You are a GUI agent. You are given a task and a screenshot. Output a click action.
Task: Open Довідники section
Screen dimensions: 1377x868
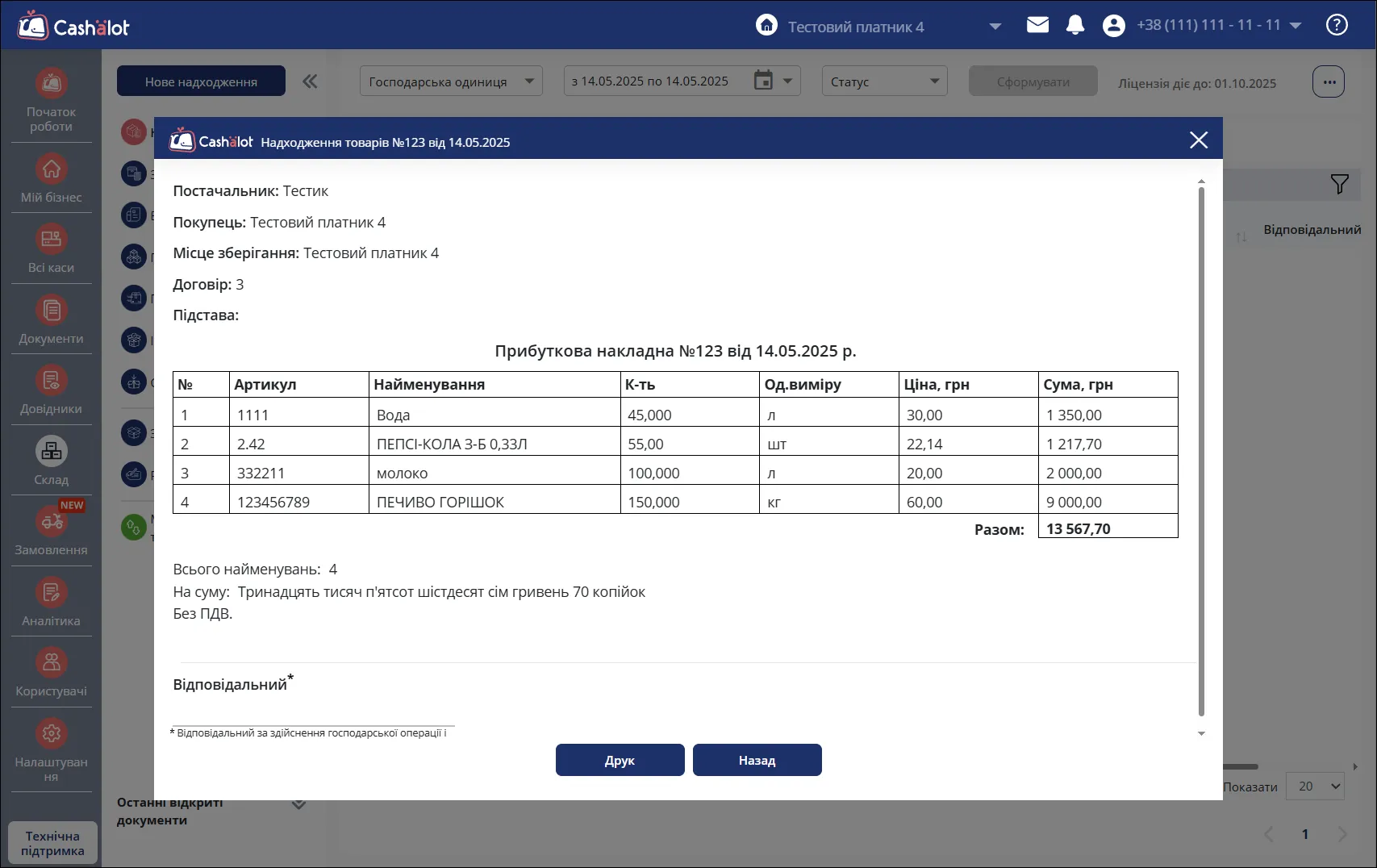tap(51, 390)
